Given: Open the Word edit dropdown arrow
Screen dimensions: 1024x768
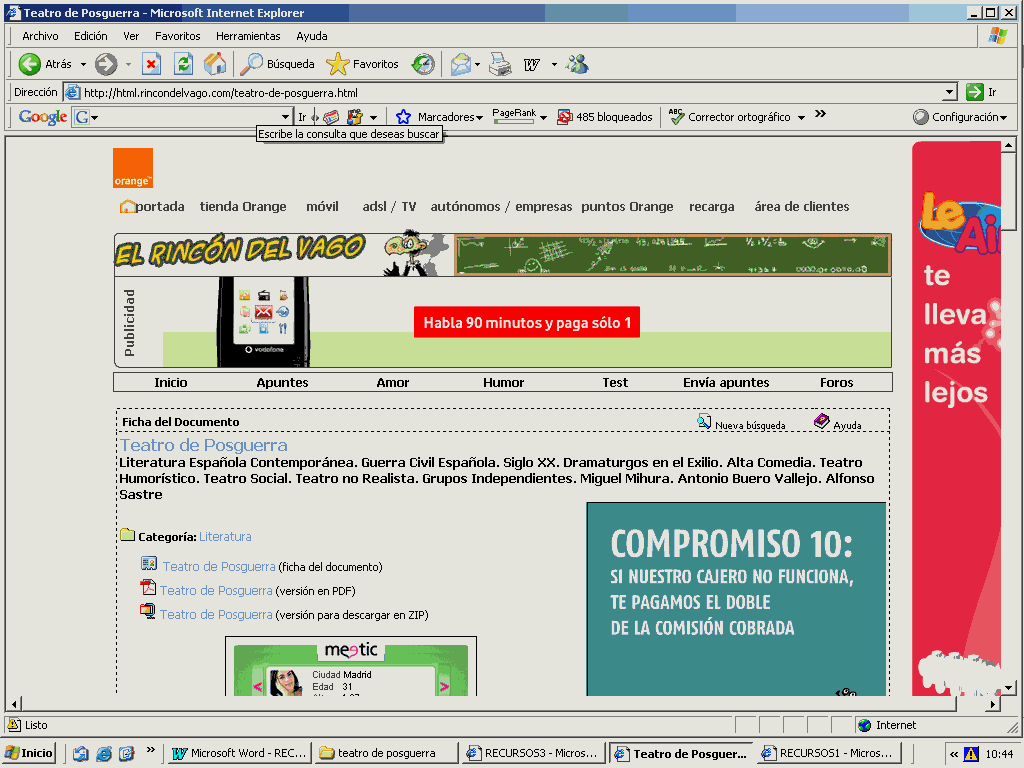Looking at the screenshot, I should [x=554, y=65].
